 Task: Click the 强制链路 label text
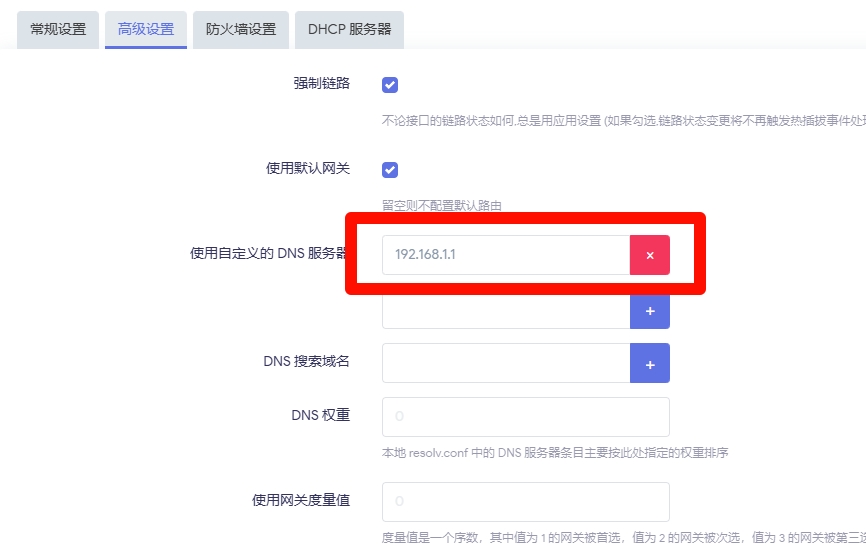[x=321, y=83]
